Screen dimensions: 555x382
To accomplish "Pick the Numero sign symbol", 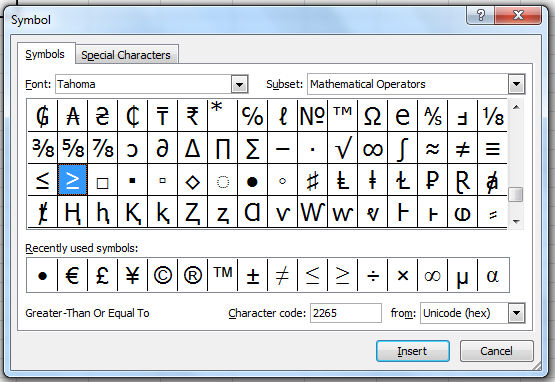I will click(313, 116).
